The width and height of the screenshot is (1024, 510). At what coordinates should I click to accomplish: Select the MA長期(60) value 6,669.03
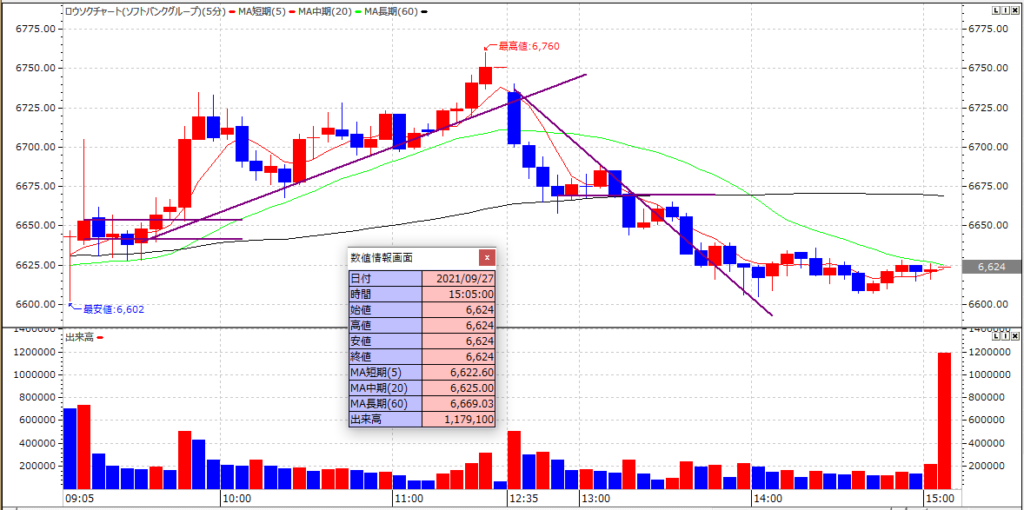[458, 404]
